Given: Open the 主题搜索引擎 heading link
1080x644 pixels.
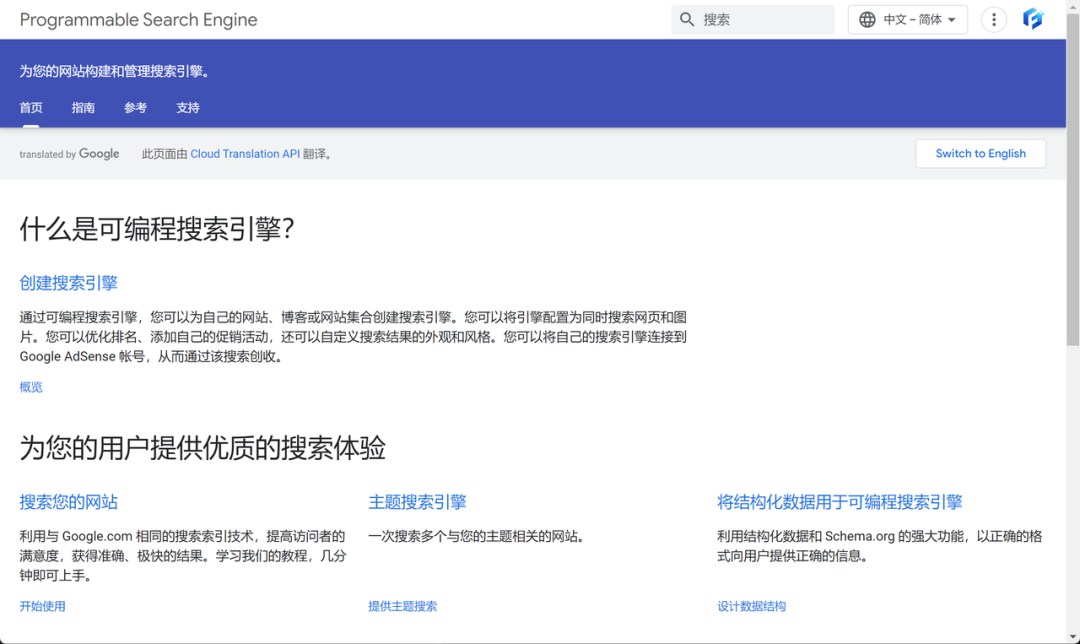Looking at the screenshot, I should point(417,501).
